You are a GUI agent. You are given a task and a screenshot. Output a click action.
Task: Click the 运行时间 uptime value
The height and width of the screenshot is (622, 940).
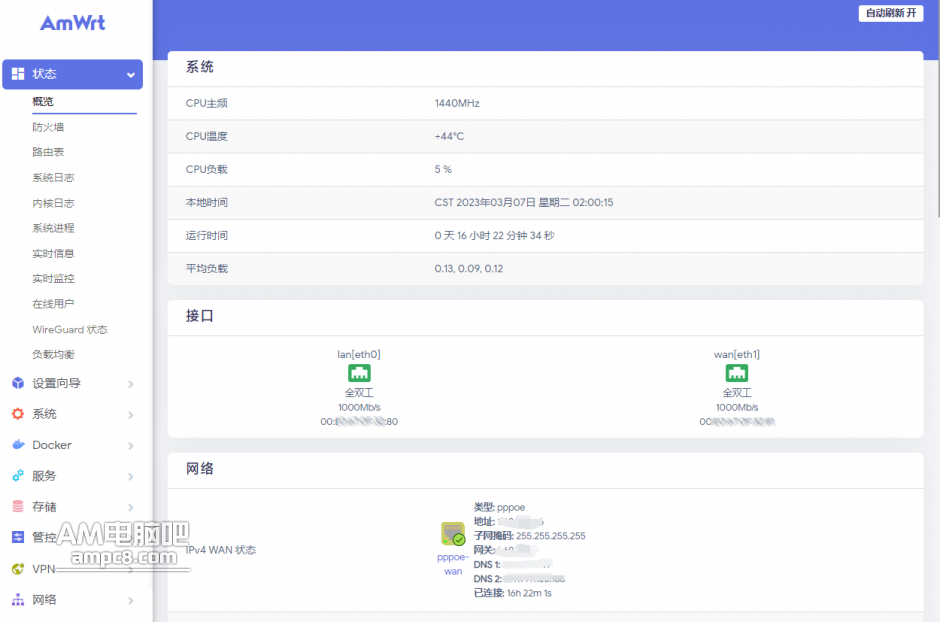coord(495,235)
